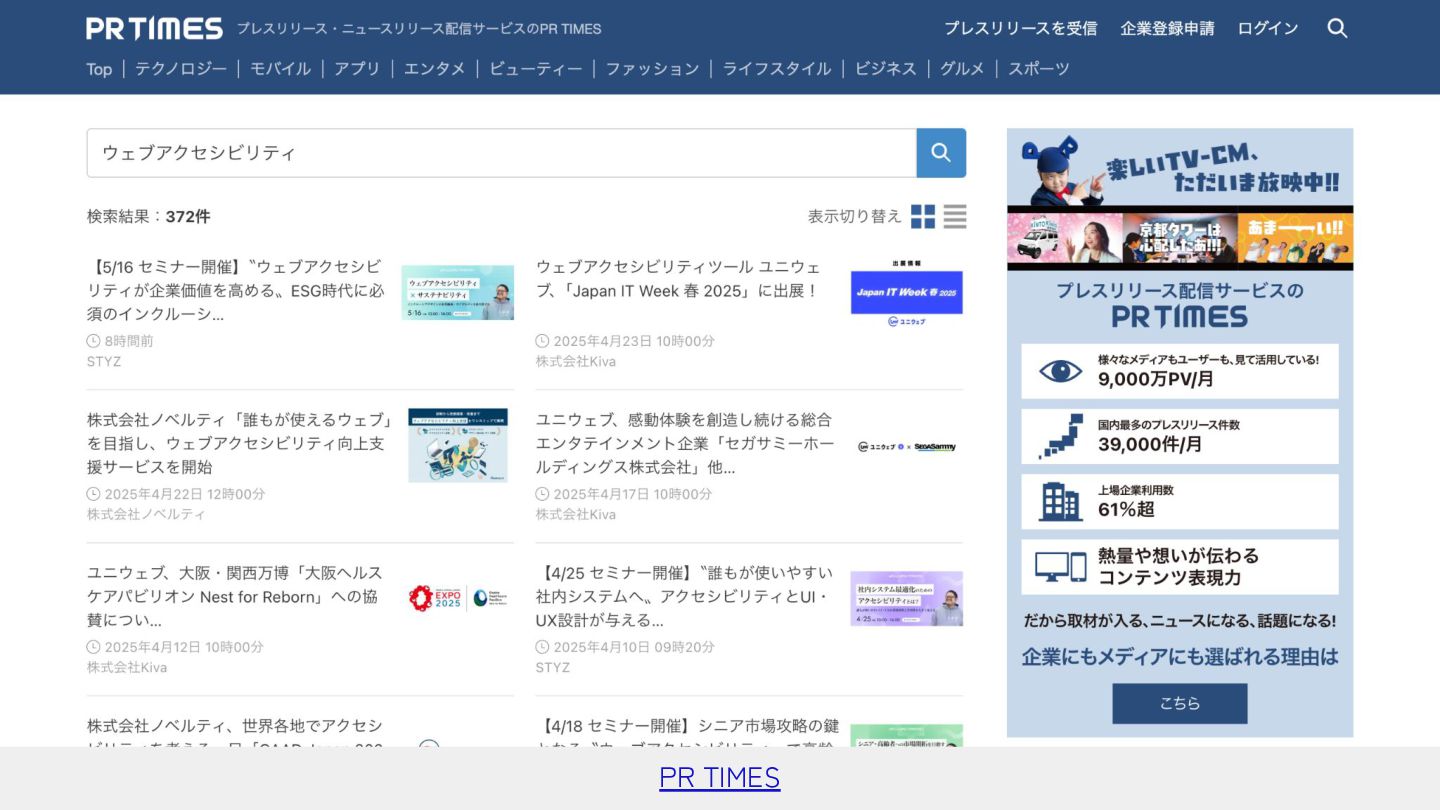Click 株式会社Kiva under the April 23 article
This screenshot has width=1440, height=810.
(576, 362)
